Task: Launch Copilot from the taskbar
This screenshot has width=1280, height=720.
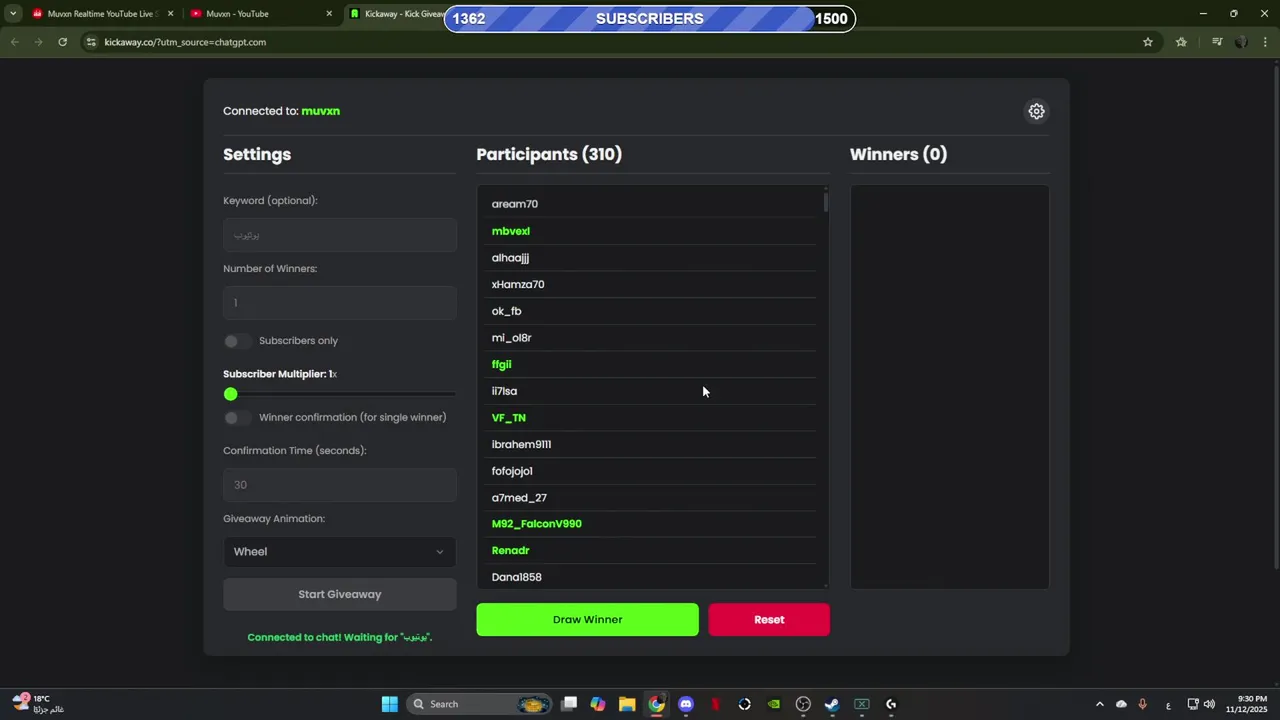Action: (598, 704)
